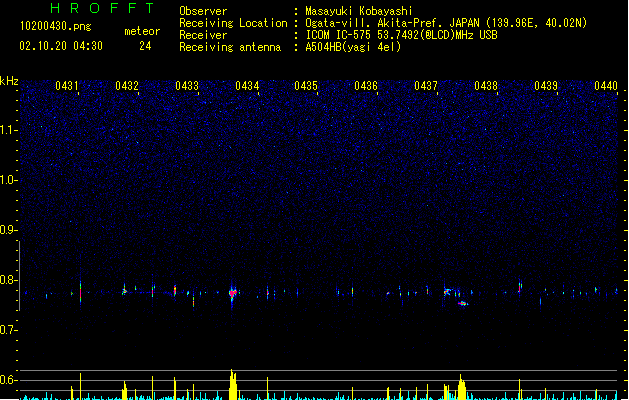Click the 1.1 kHz axis label
629x400 pixels.
8,130
